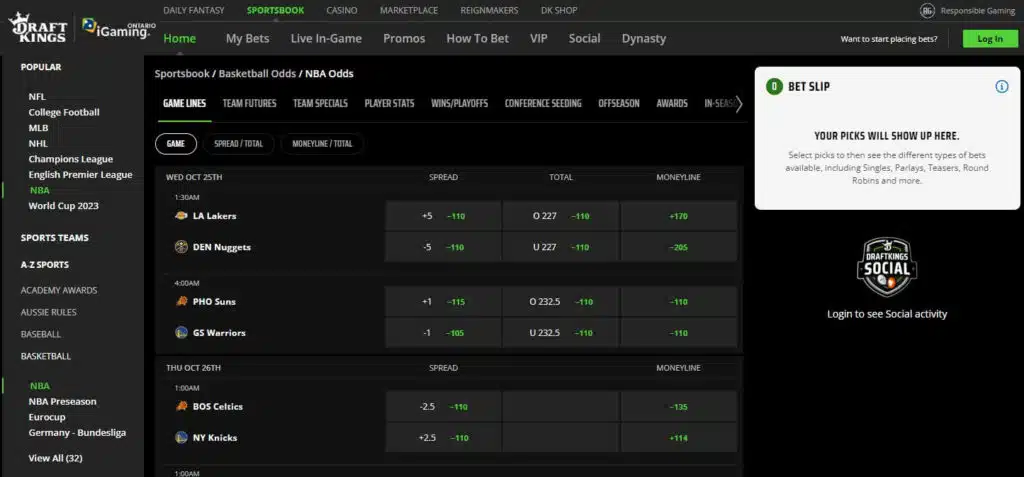
Task: Select the Spread / Total filter pill
Action: coord(238,144)
